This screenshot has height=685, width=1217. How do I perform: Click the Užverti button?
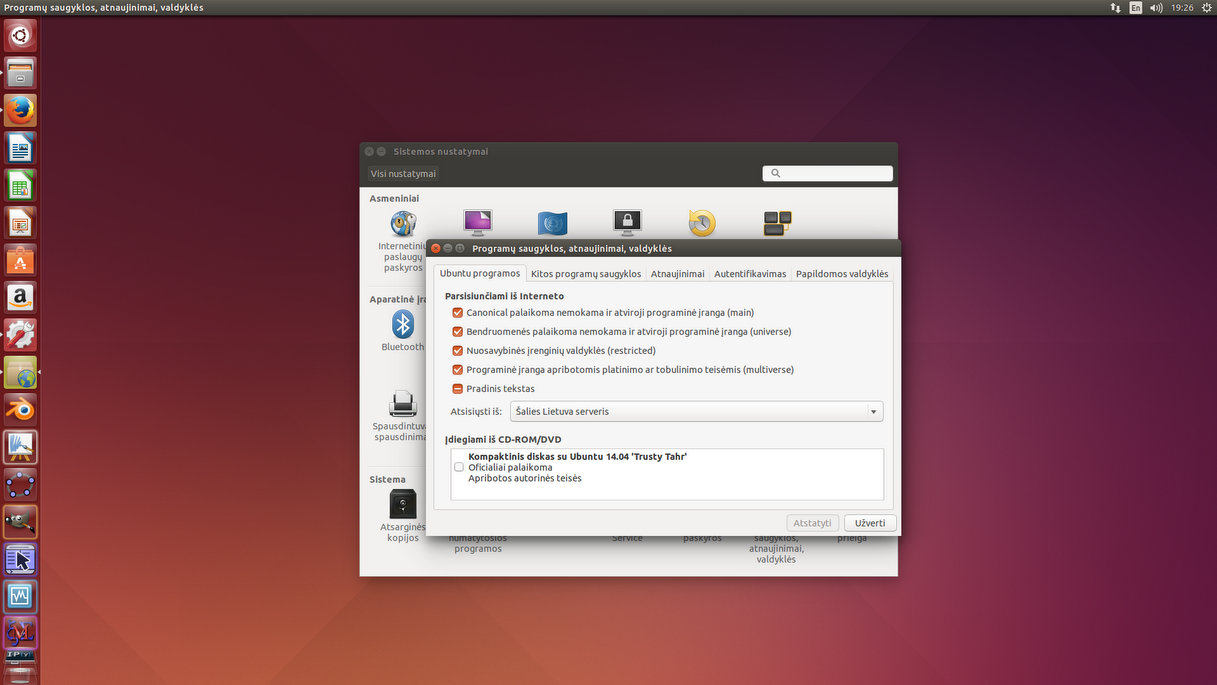[x=870, y=523]
